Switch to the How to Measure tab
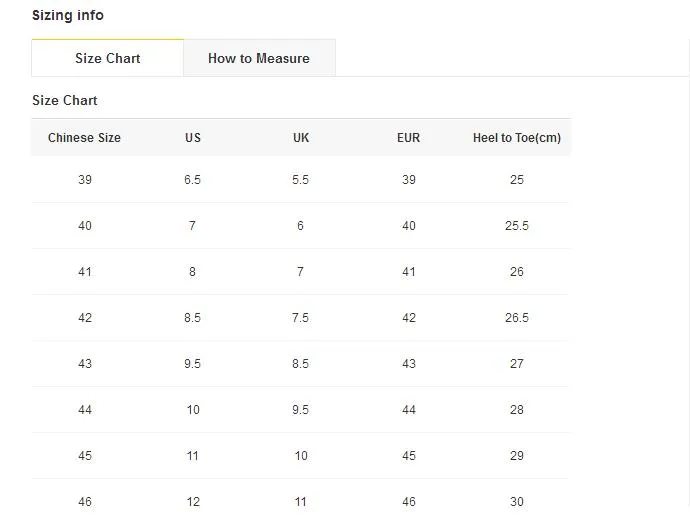 tap(259, 58)
